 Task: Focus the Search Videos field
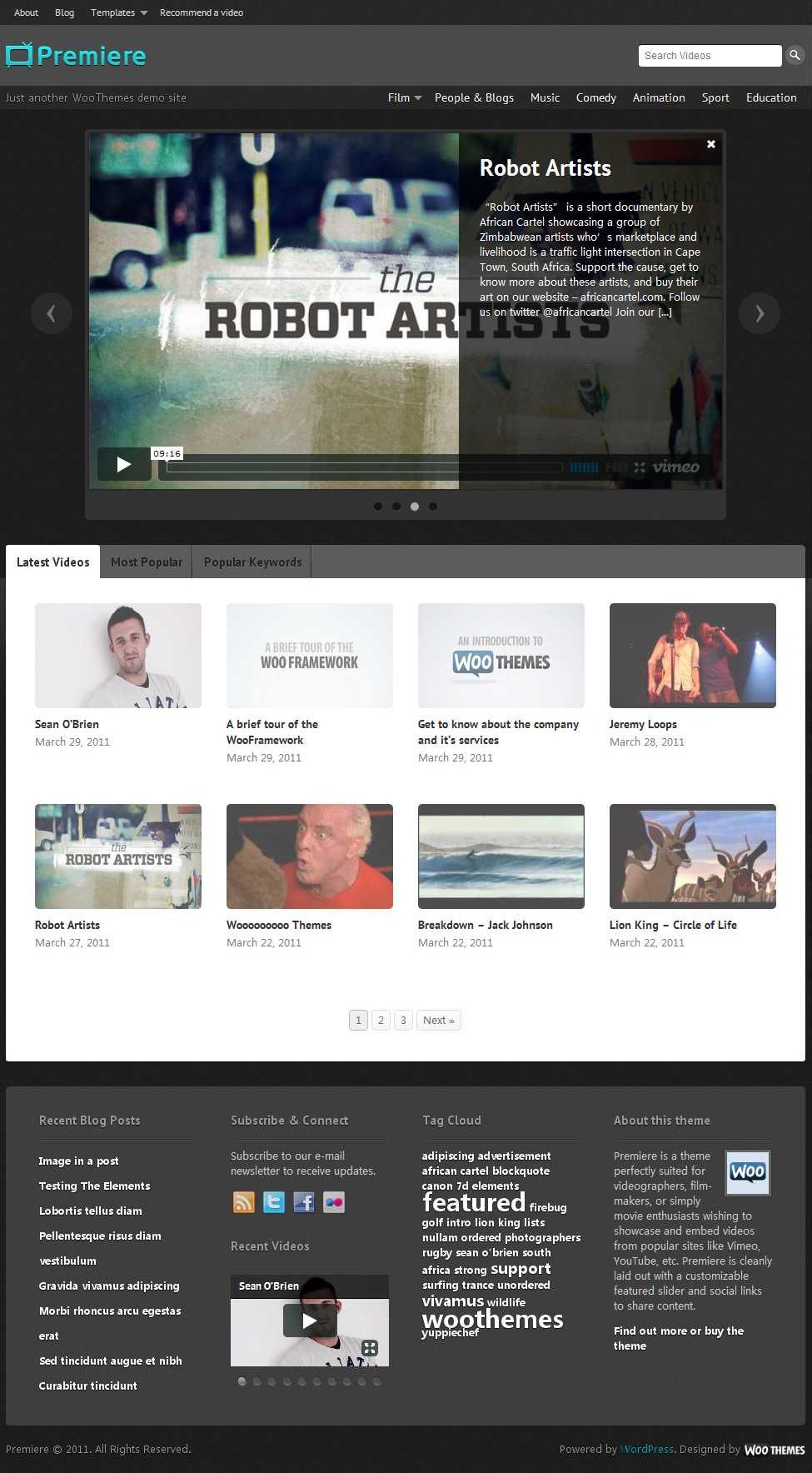(710, 55)
